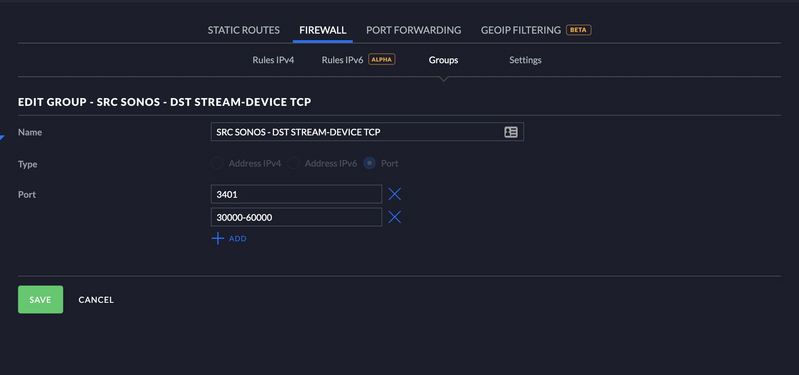
Task: Open the firewall Settings sub-tab
Action: [x=525, y=60]
